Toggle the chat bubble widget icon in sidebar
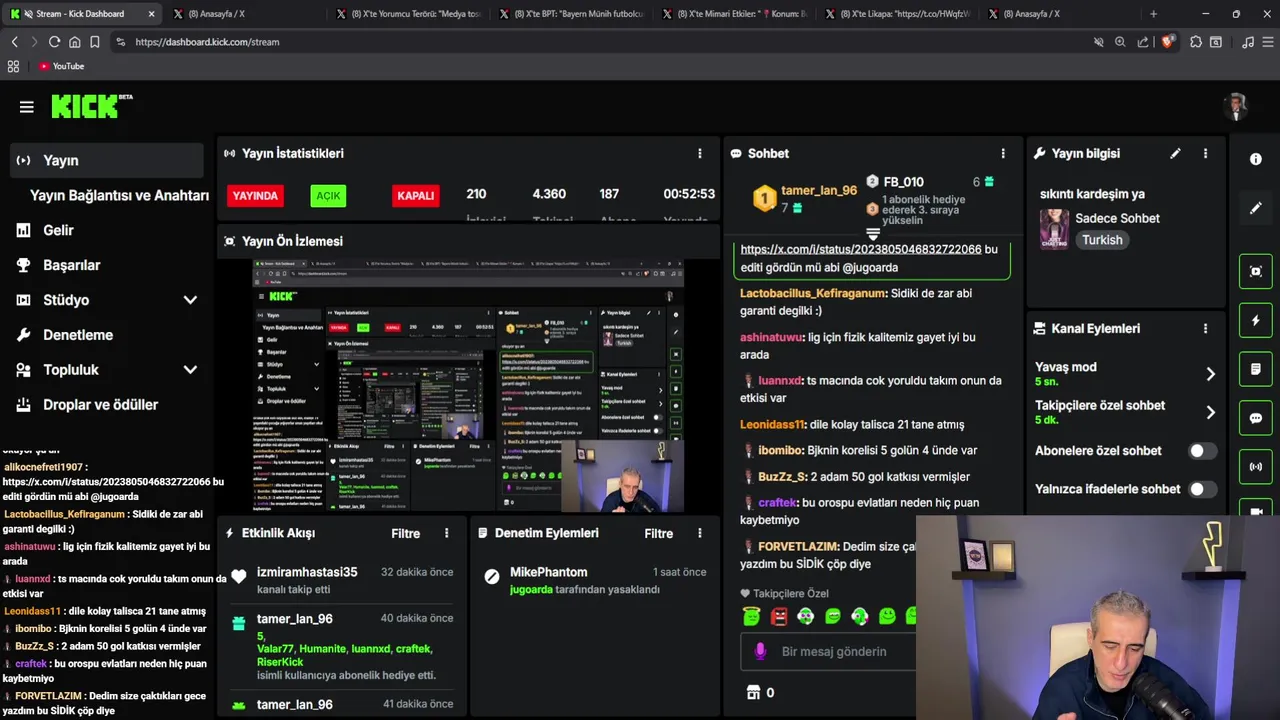Screen dimensions: 1280x720 pos(1256,418)
